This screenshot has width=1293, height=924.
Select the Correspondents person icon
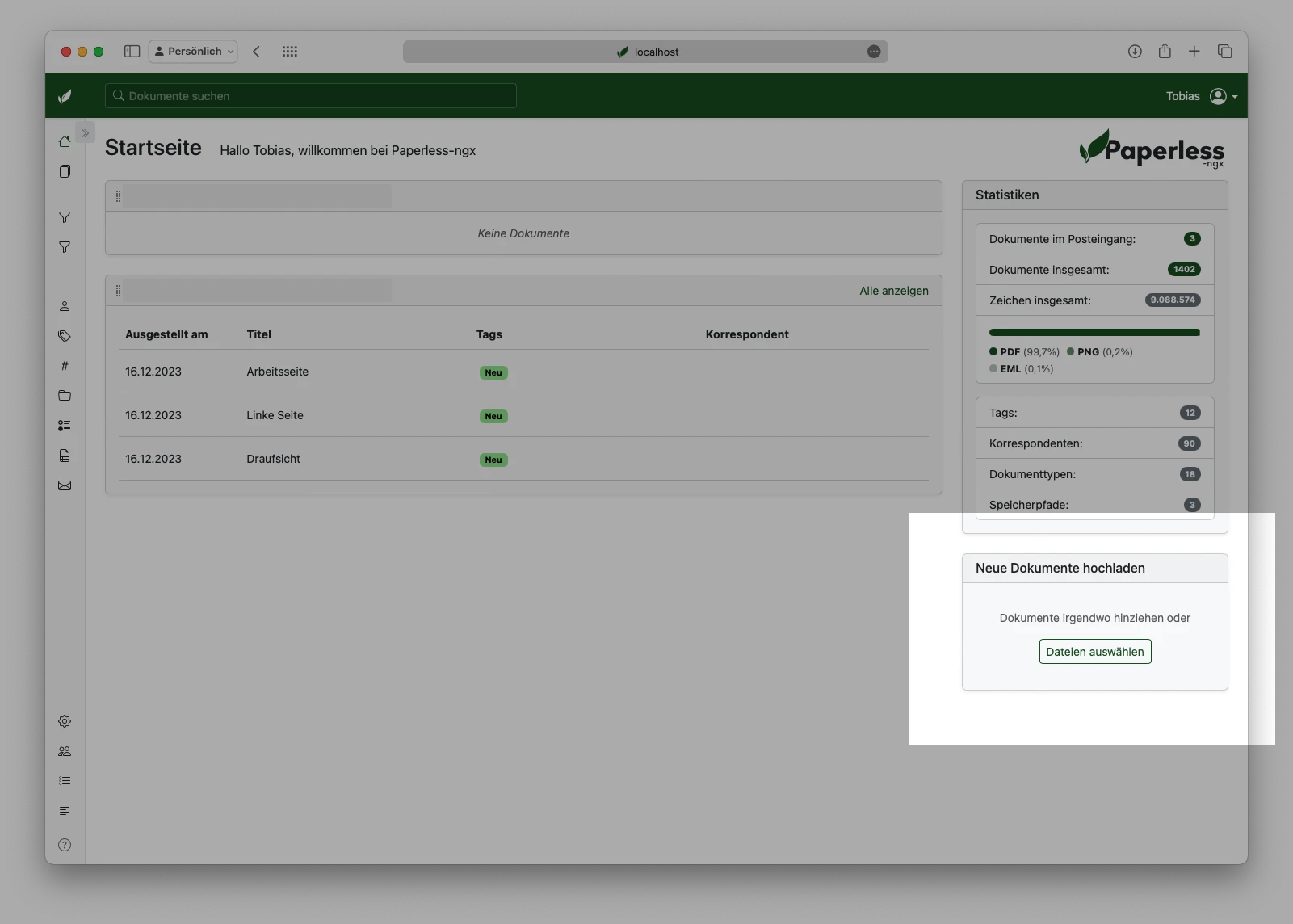(65, 306)
